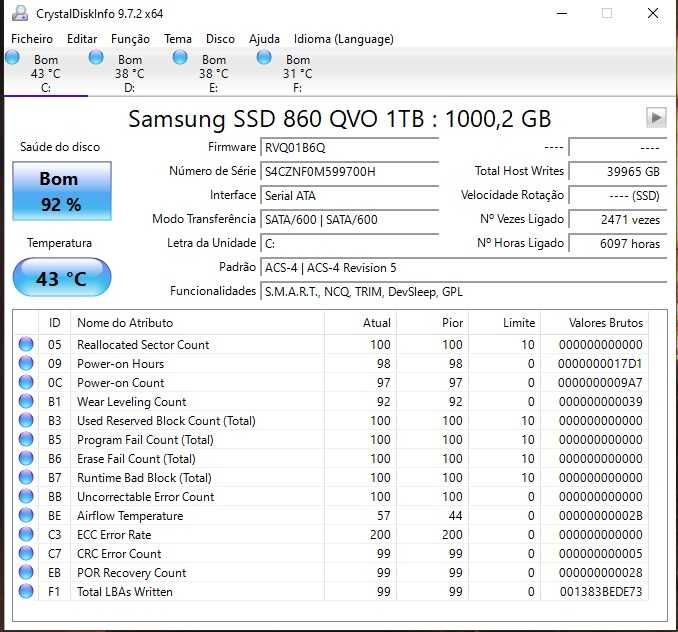Click the CrystalDiskInfo title bar app icon
678x632 pixels.
coord(19,13)
